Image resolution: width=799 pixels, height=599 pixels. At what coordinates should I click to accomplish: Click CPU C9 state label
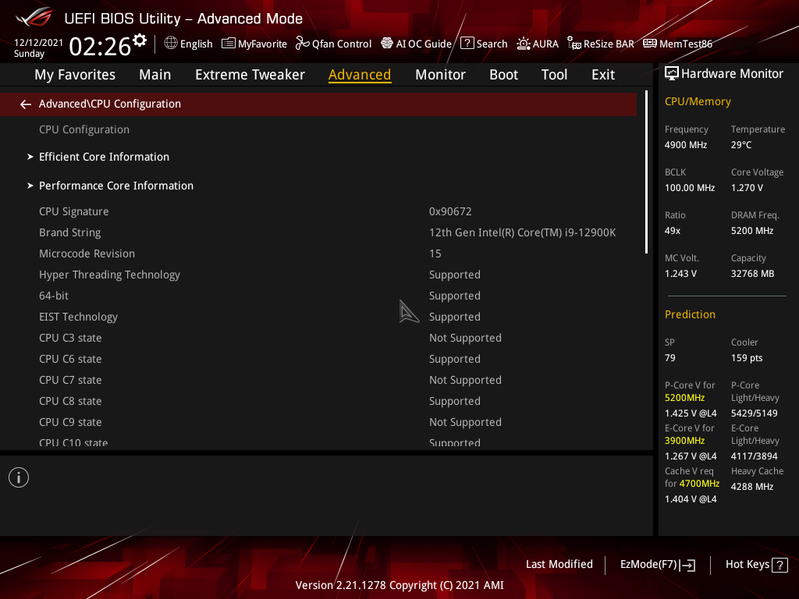[70, 422]
